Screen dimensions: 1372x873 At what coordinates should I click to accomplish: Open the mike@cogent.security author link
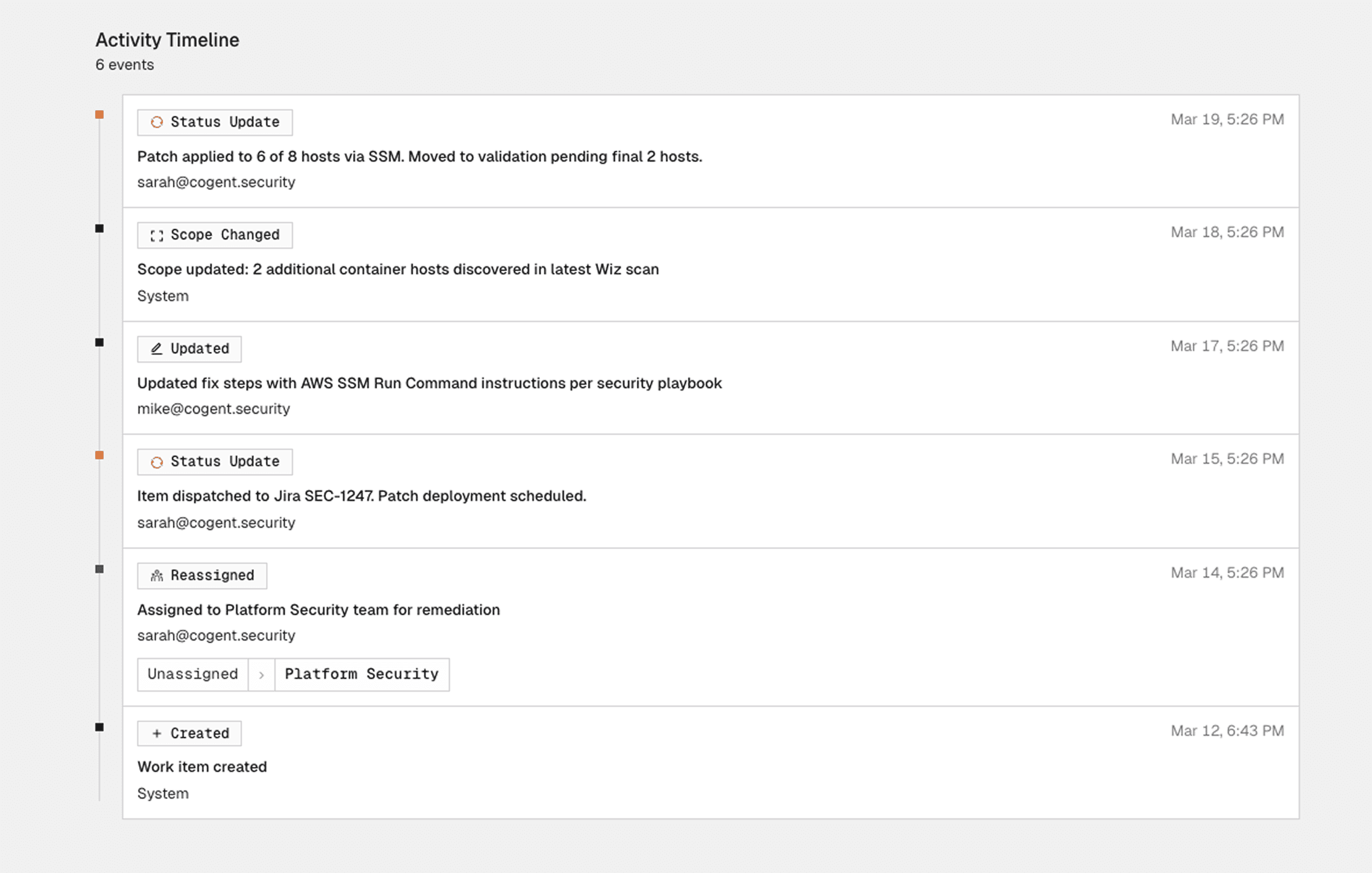[x=213, y=409]
